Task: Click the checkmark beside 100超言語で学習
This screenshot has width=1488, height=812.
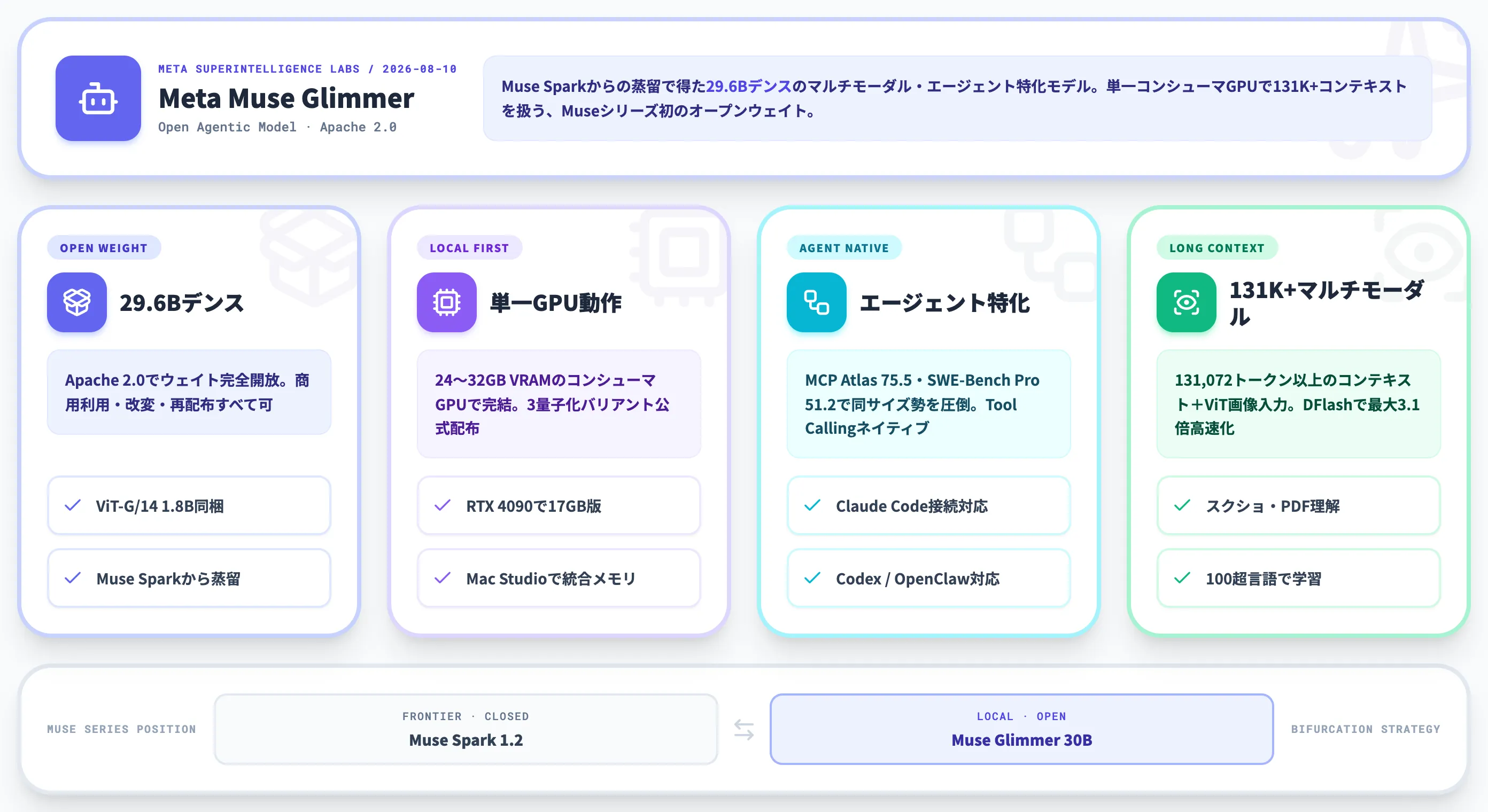Action: point(1182,578)
